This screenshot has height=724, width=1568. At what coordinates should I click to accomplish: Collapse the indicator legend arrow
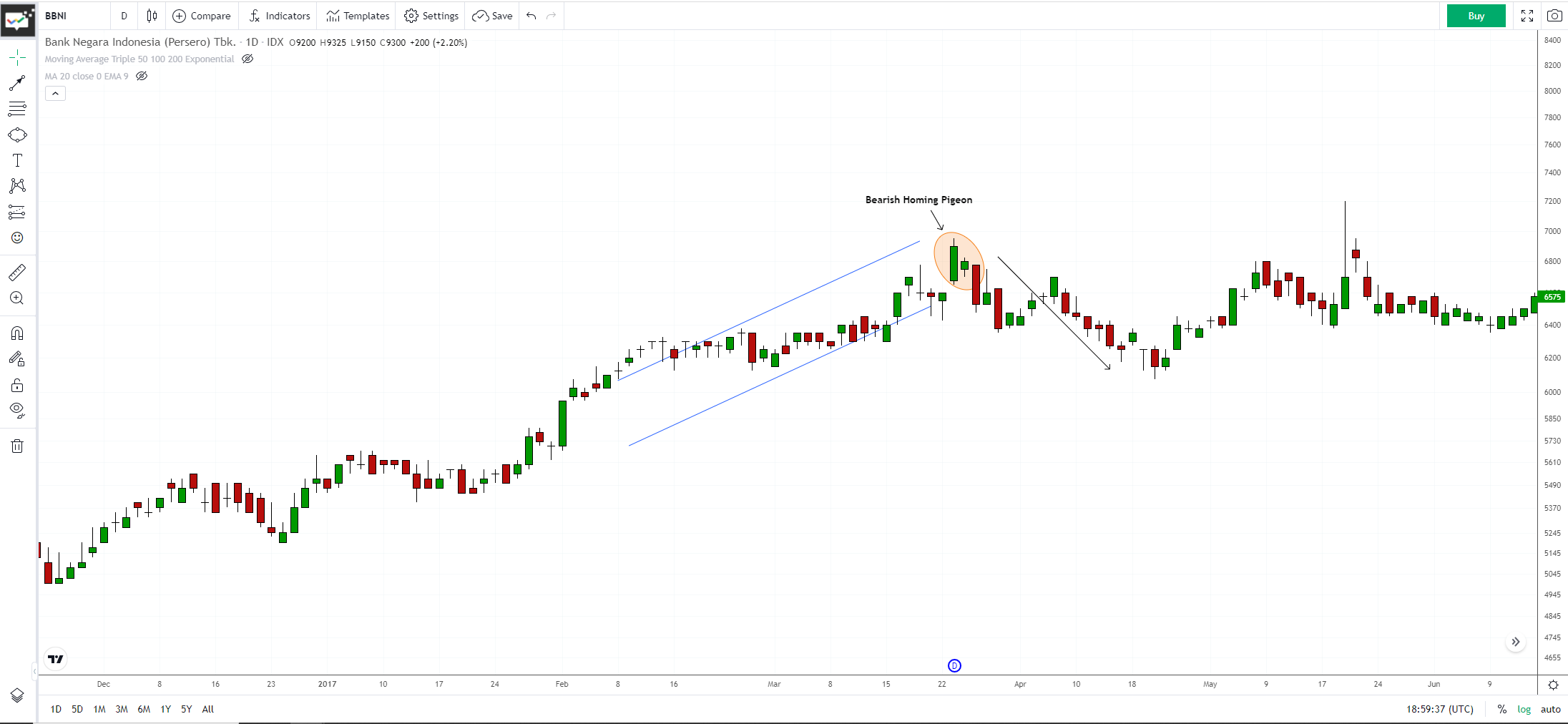coord(55,94)
